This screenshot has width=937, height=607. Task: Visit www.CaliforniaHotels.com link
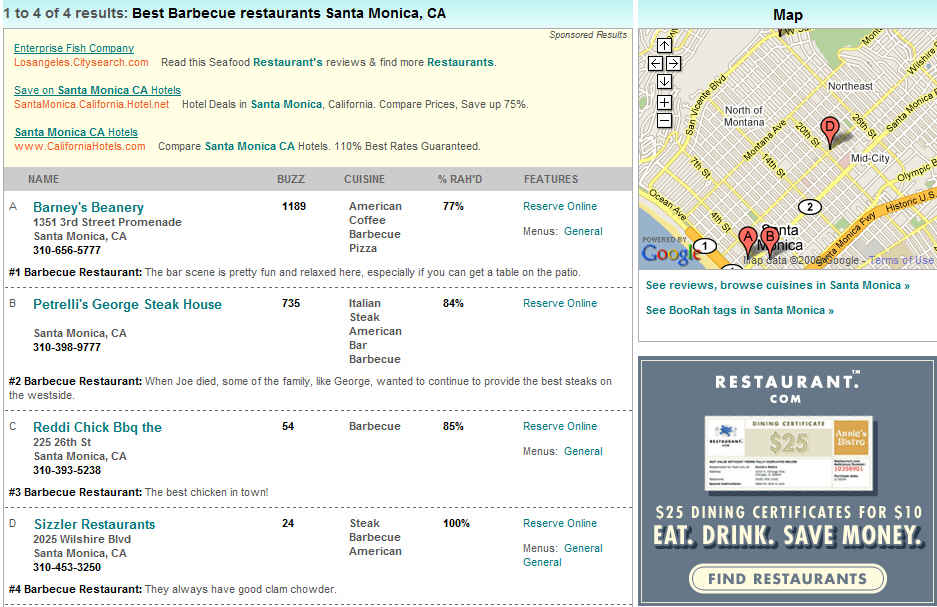[80, 146]
